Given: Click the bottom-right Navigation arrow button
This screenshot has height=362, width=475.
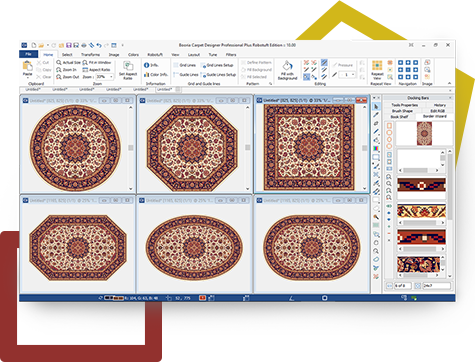Looking at the screenshot, I should point(415,77).
